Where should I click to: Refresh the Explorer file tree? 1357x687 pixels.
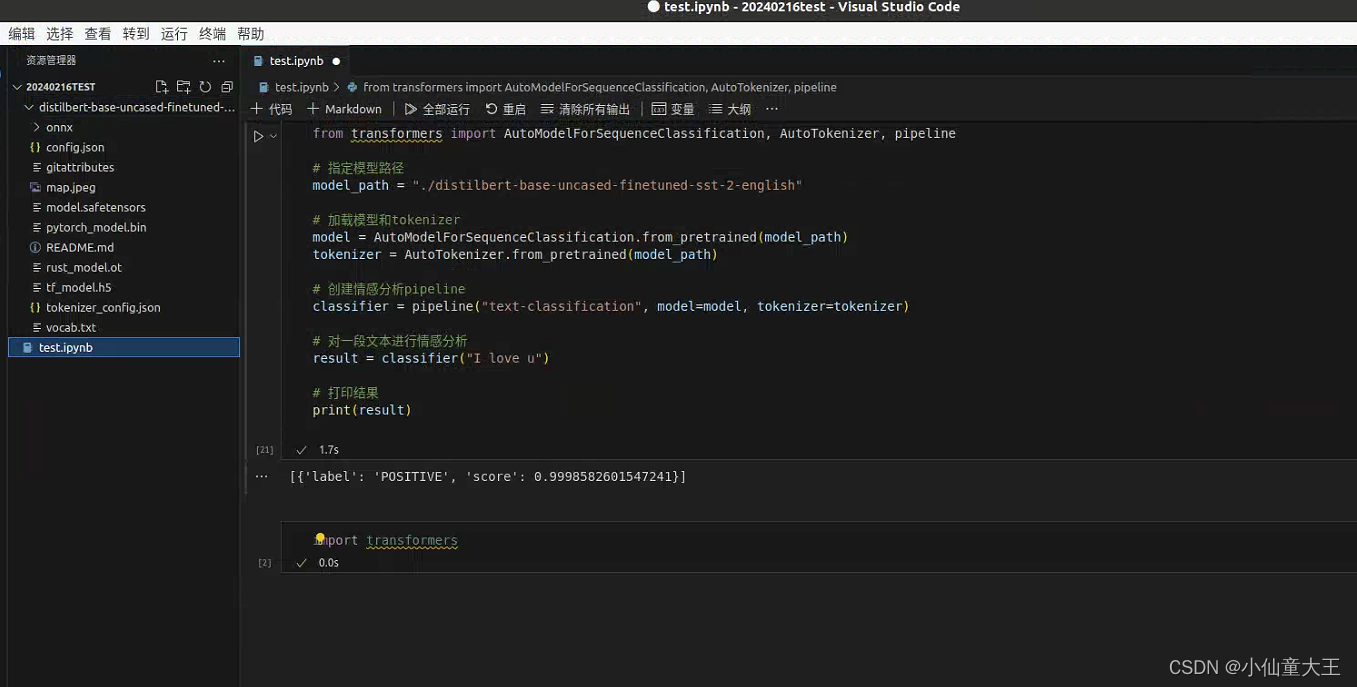click(205, 87)
